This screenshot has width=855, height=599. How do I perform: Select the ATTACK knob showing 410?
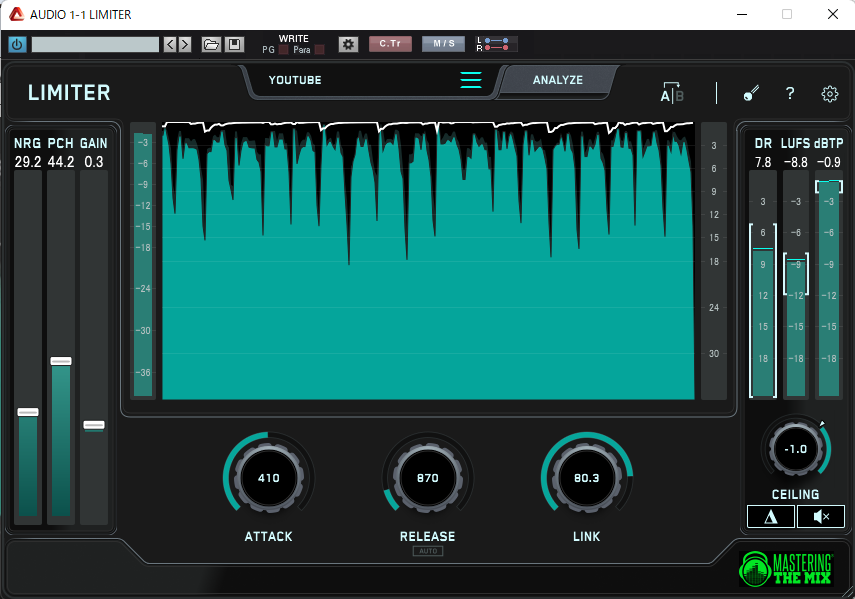pyautogui.click(x=268, y=478)
